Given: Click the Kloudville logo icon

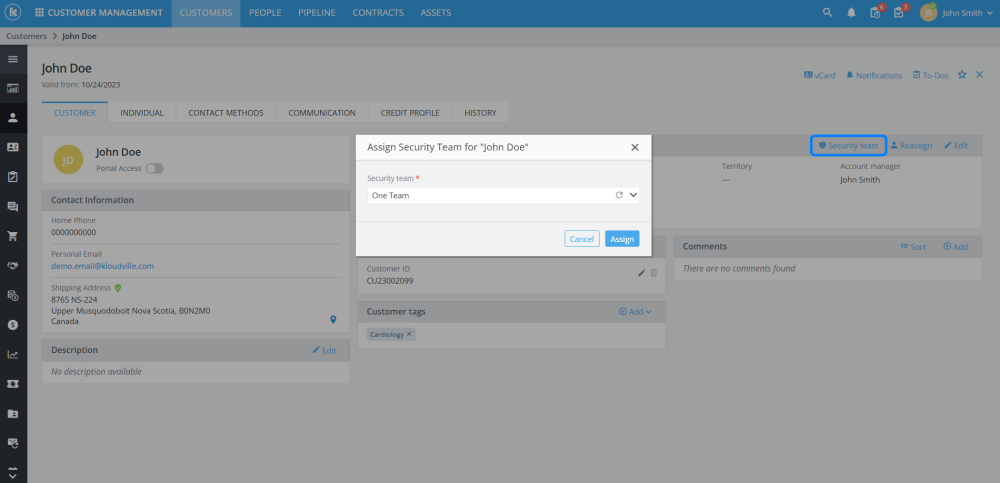Looking at the screenshot, I should pos(13,13).
